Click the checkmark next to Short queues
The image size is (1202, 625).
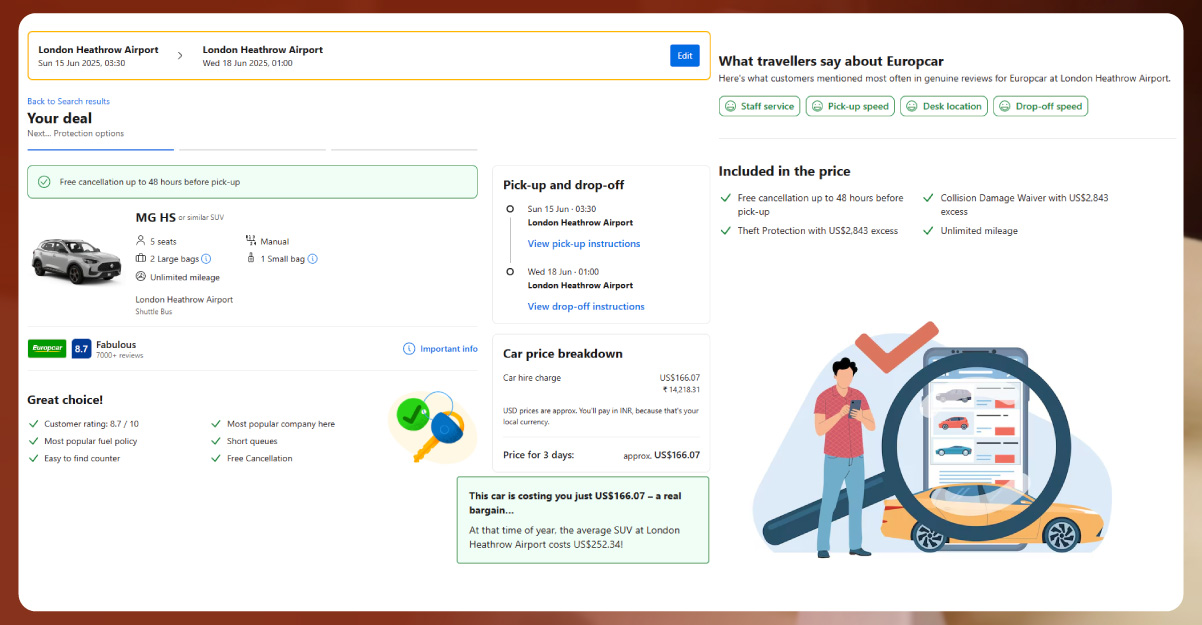point(216,441)
